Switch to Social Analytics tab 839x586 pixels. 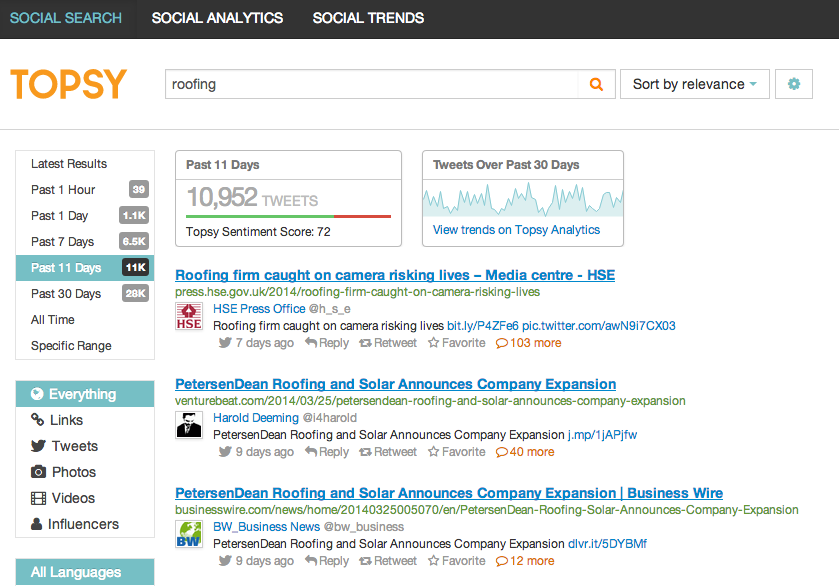coord(217,18)
